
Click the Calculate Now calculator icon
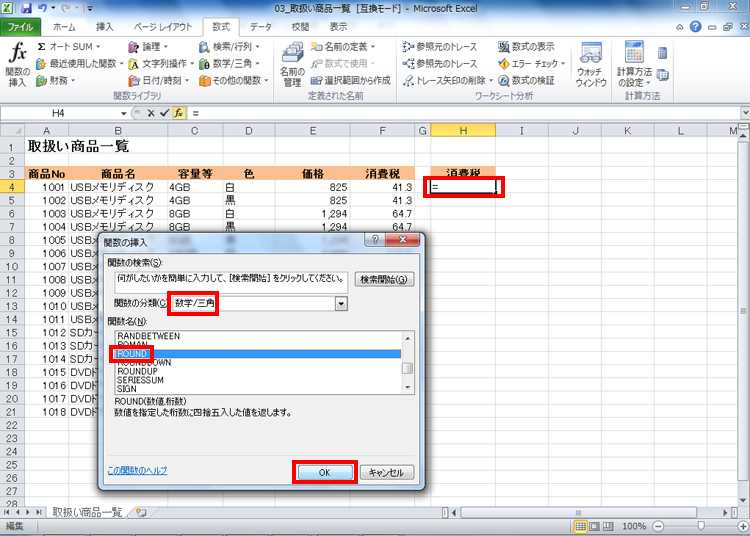662,53
